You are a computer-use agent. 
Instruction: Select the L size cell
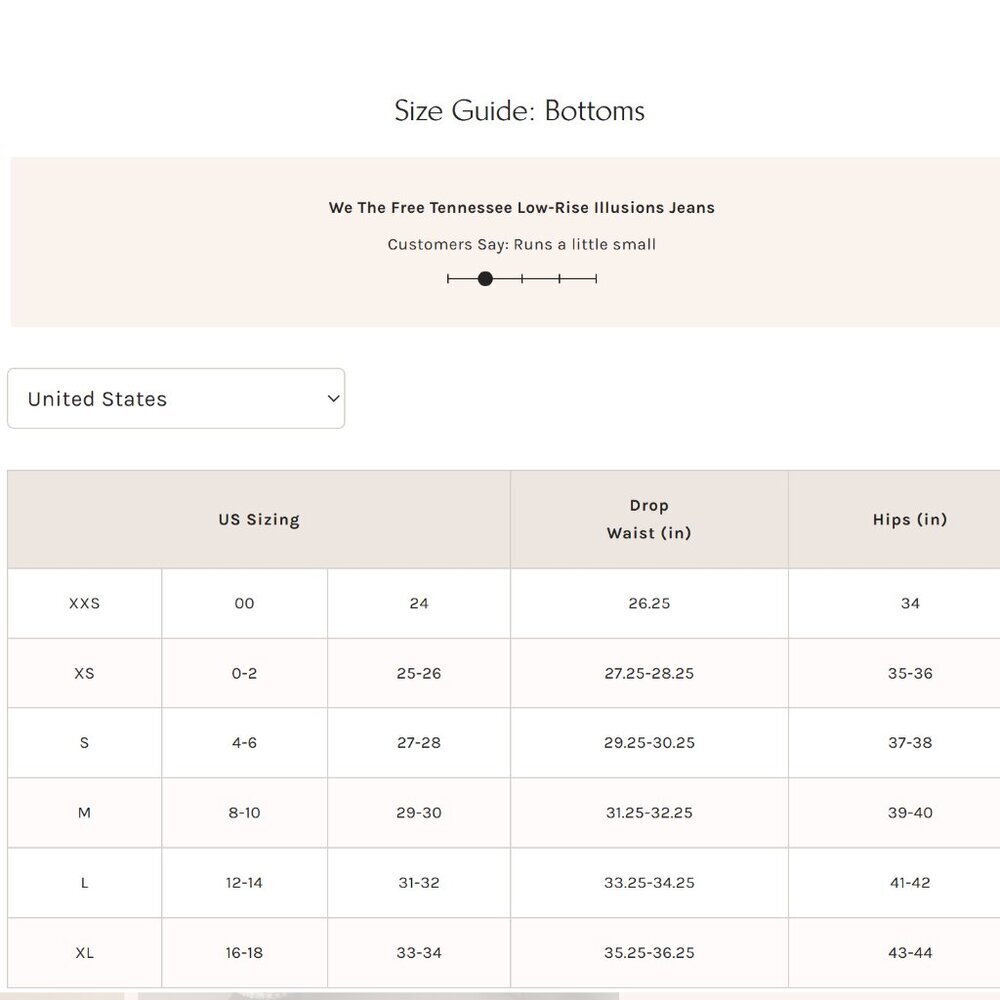coord(85,883)
